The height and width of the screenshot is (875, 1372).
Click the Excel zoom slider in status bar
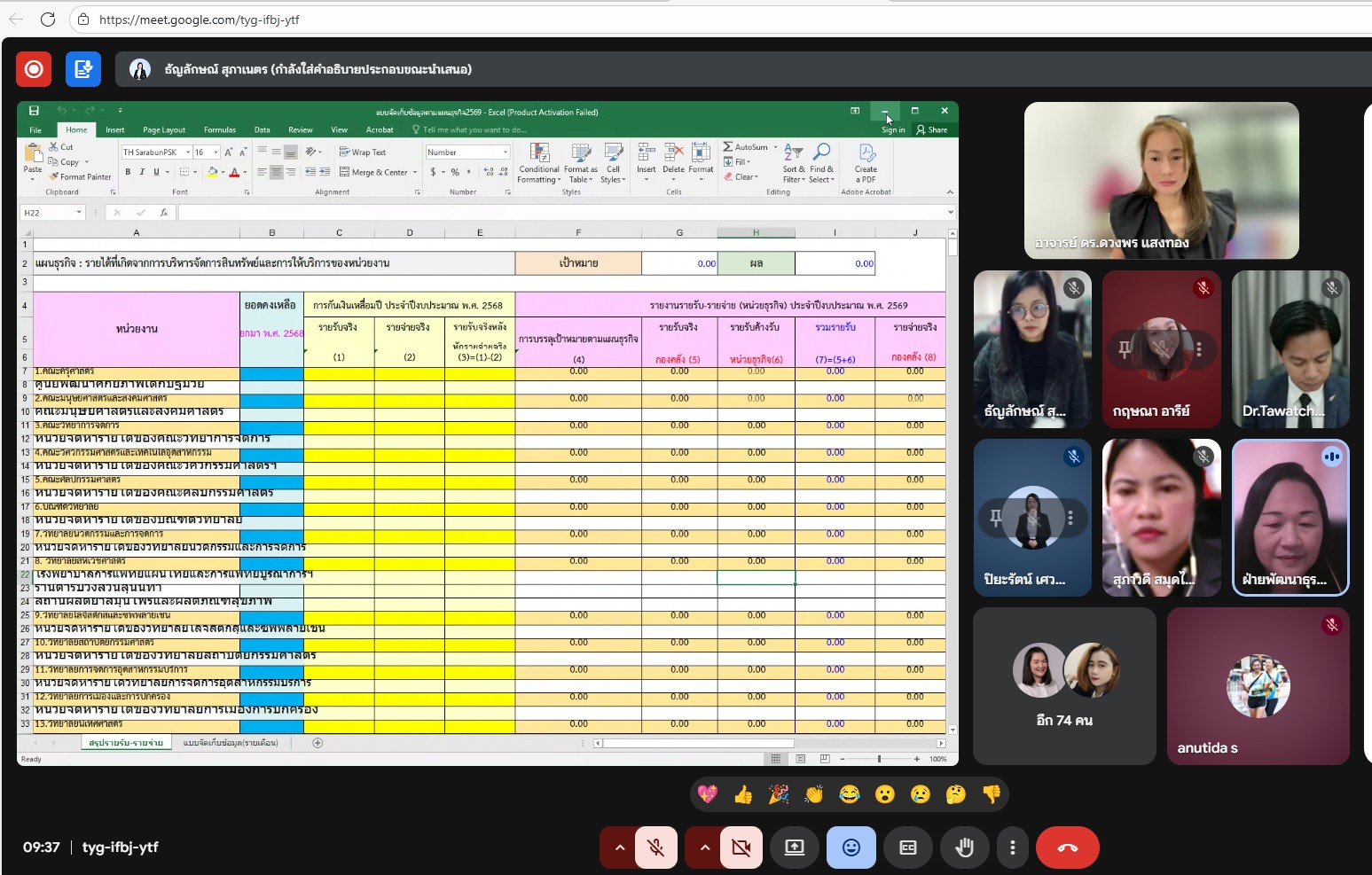pos(879,759)
